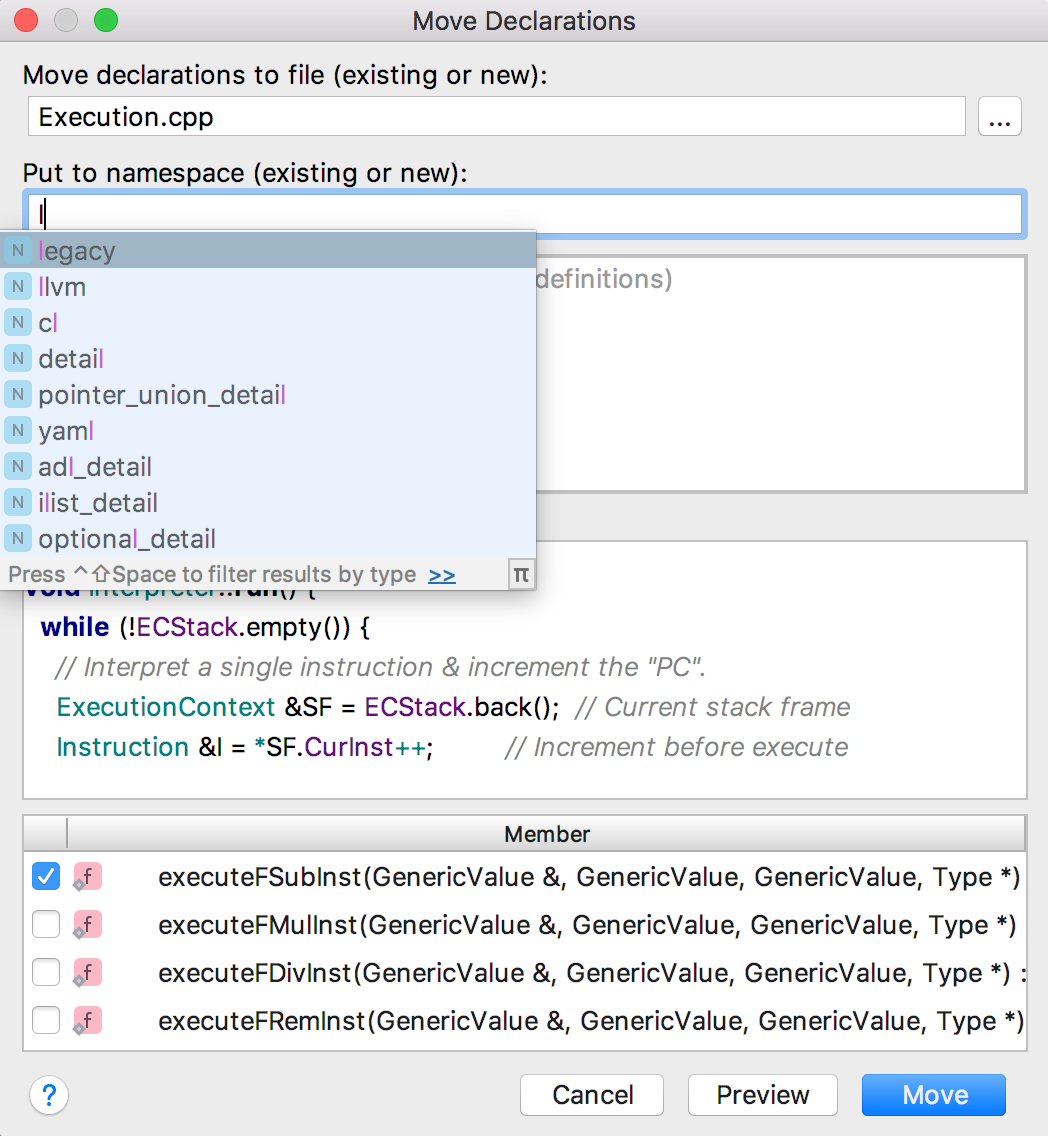The image size is (1048, 1136).
Task: Check the executeFRemInst member checkbox
Action: [46, 1020]
